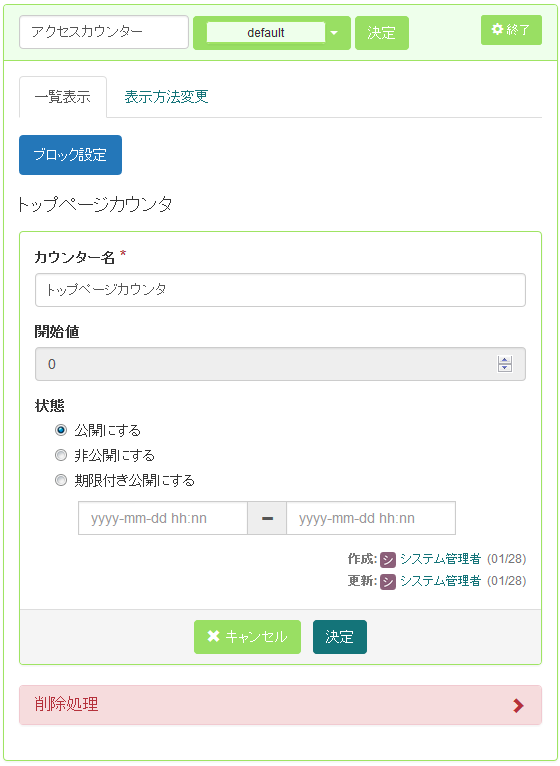Click the X icon on キャンセル button
This screenshot has height=766, width=560.
click(x=213, y=636)
